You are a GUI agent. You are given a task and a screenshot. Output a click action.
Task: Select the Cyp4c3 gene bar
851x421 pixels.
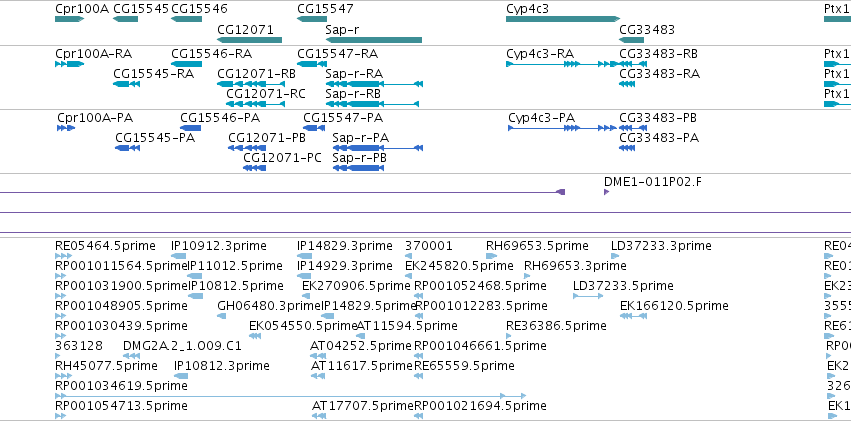click(x=563, y=19)
